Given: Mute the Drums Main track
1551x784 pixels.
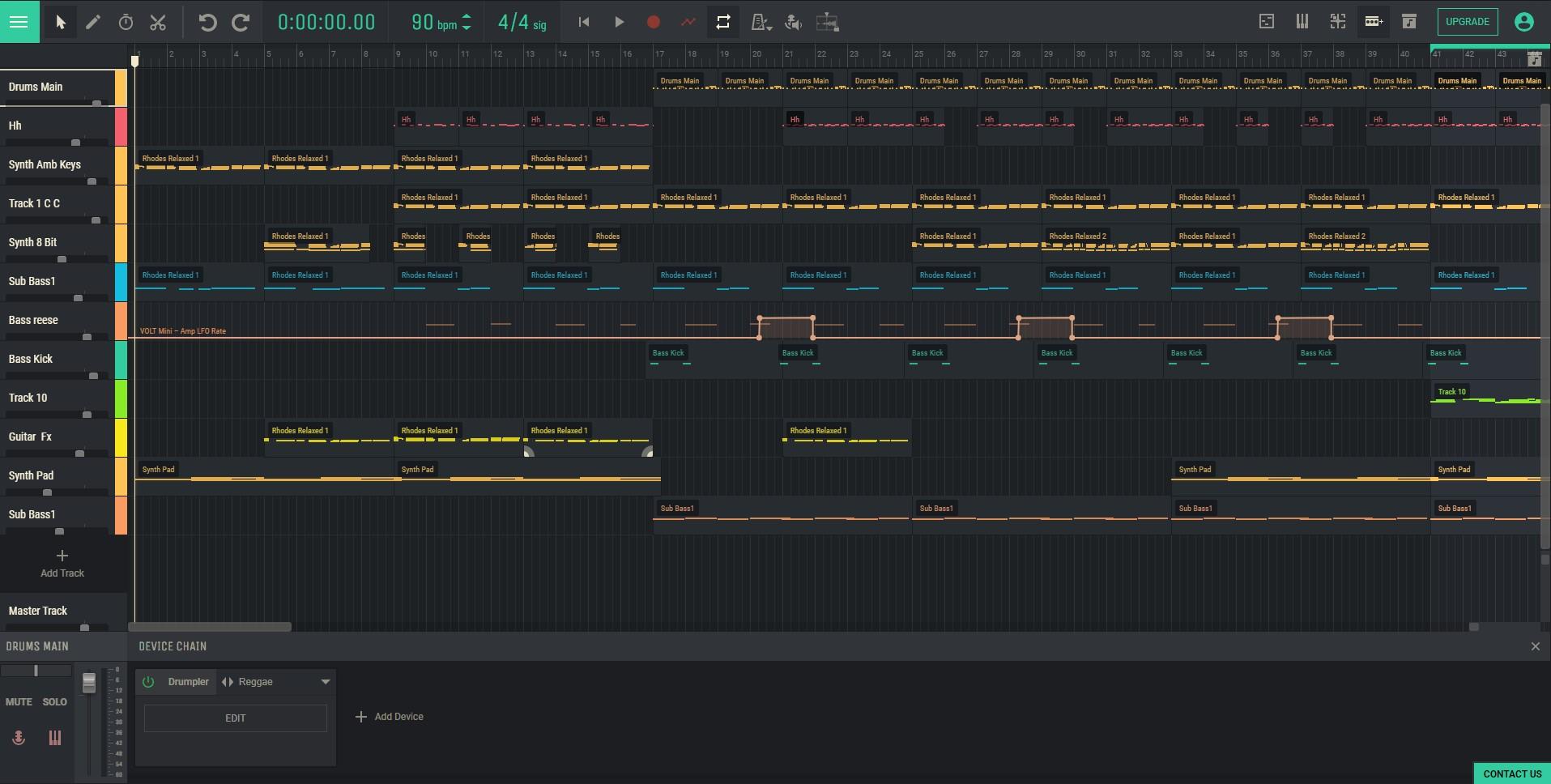Looking at the screenshot, I should (x=19, y=701).
